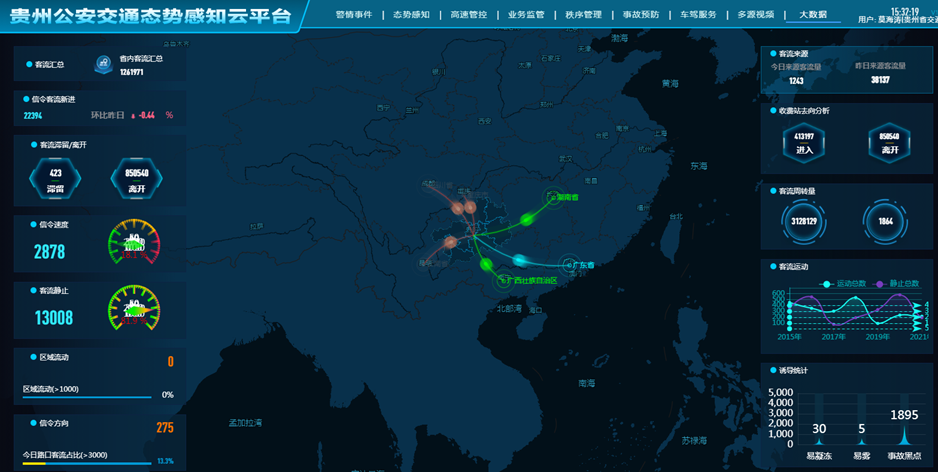Click the circular ring showing 3128129
938x472 pixels.
point(804,221)
